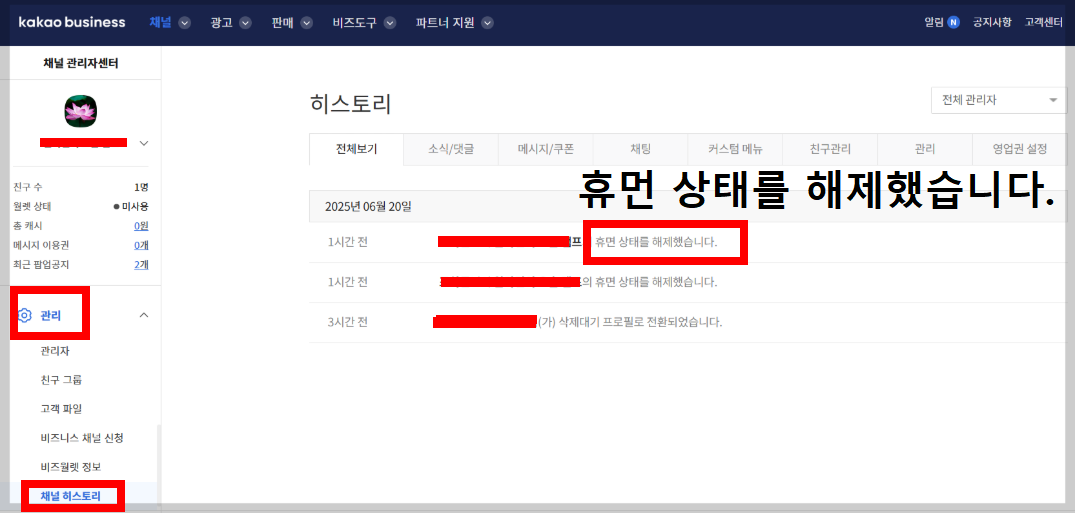Screen dimensions: 1079x514
Task: Switch to the 소식/댓글 tab
Action: (x=451, y=149)
